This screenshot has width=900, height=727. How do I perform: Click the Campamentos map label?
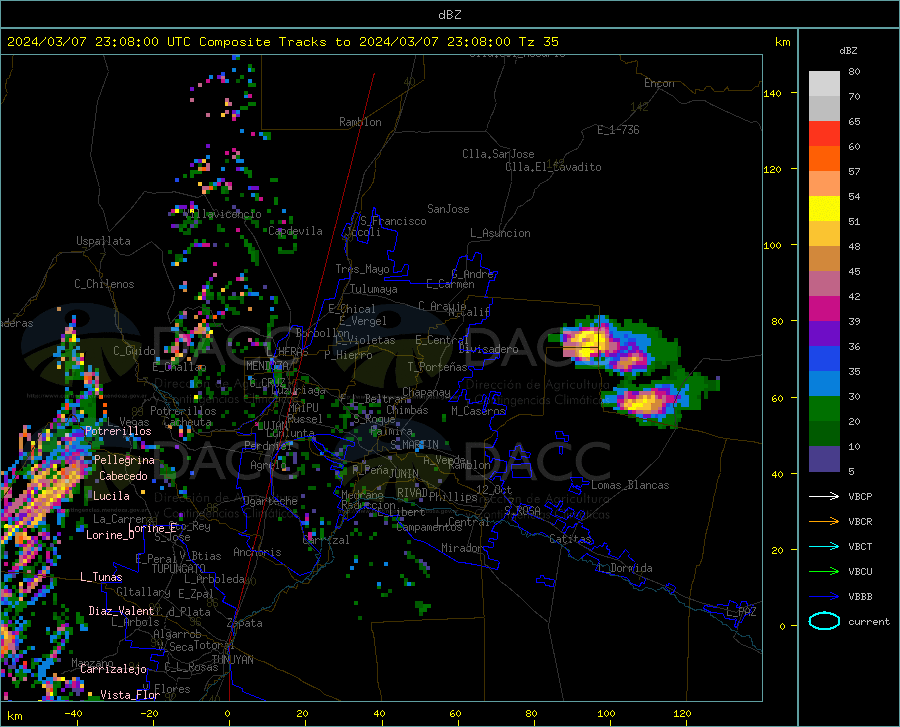pos(429,527)
